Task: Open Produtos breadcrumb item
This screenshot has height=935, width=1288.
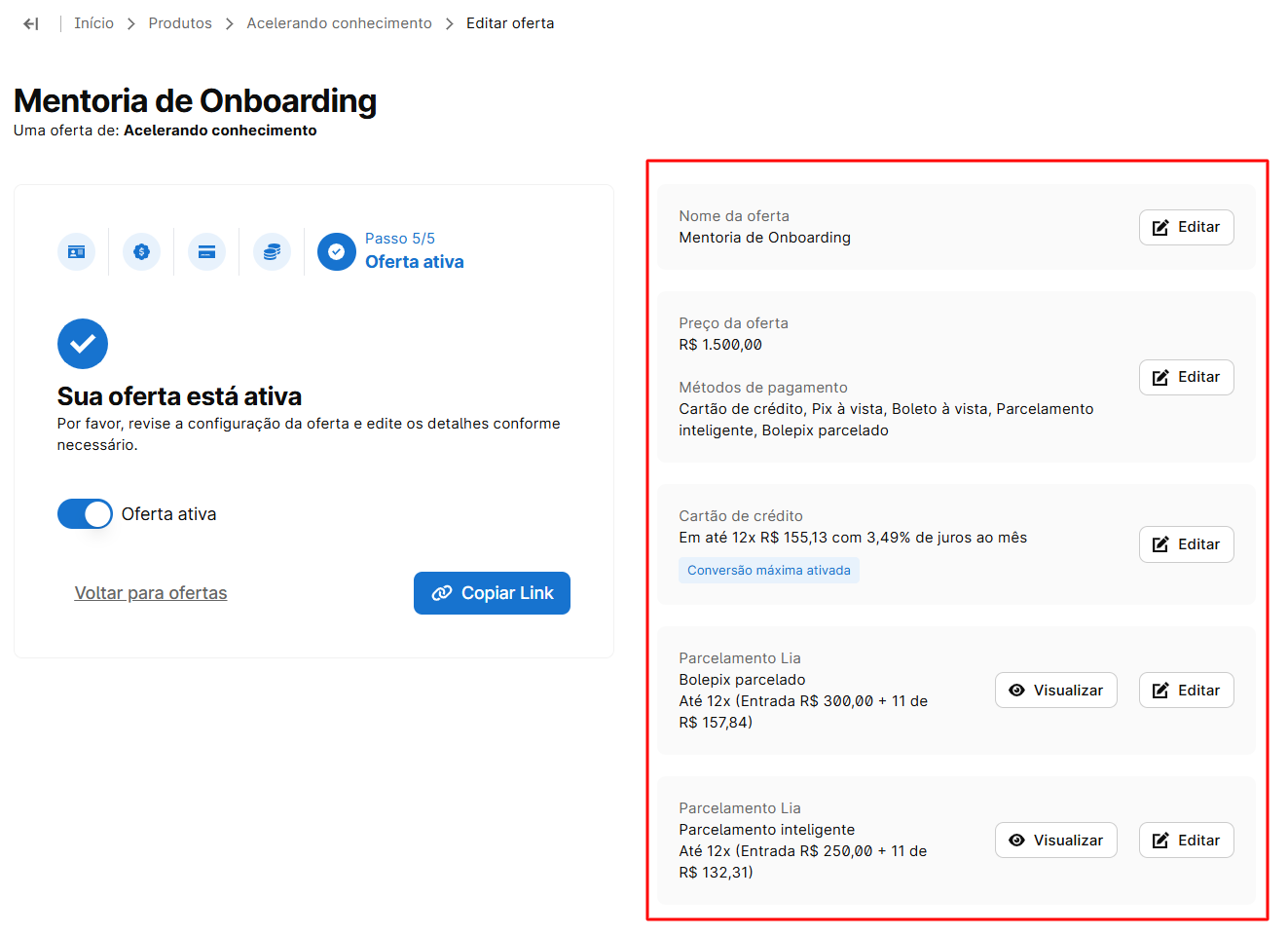Action: click(x=180, y=23)
